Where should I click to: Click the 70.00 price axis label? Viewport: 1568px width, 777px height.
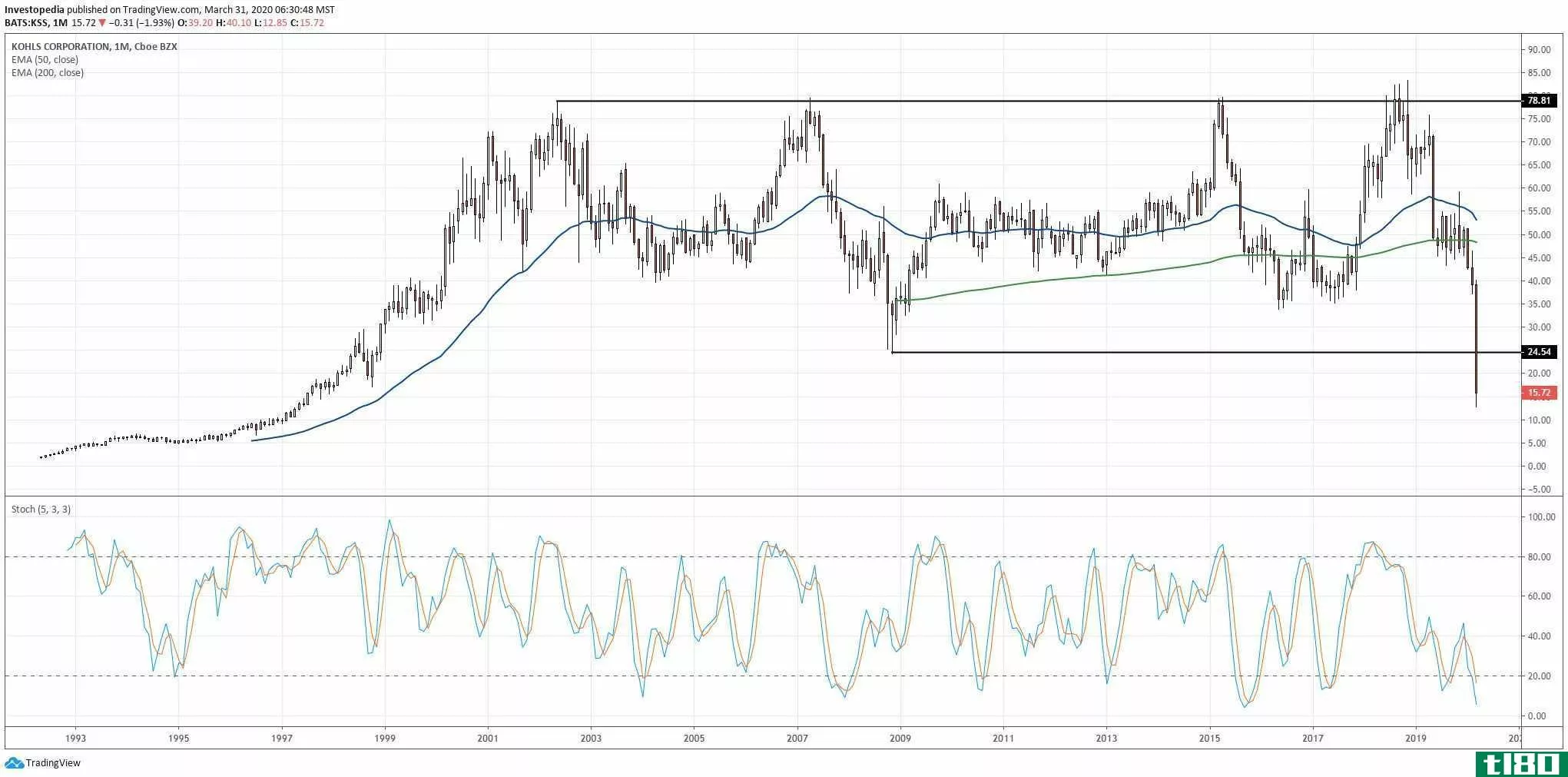coord(1539,142)
